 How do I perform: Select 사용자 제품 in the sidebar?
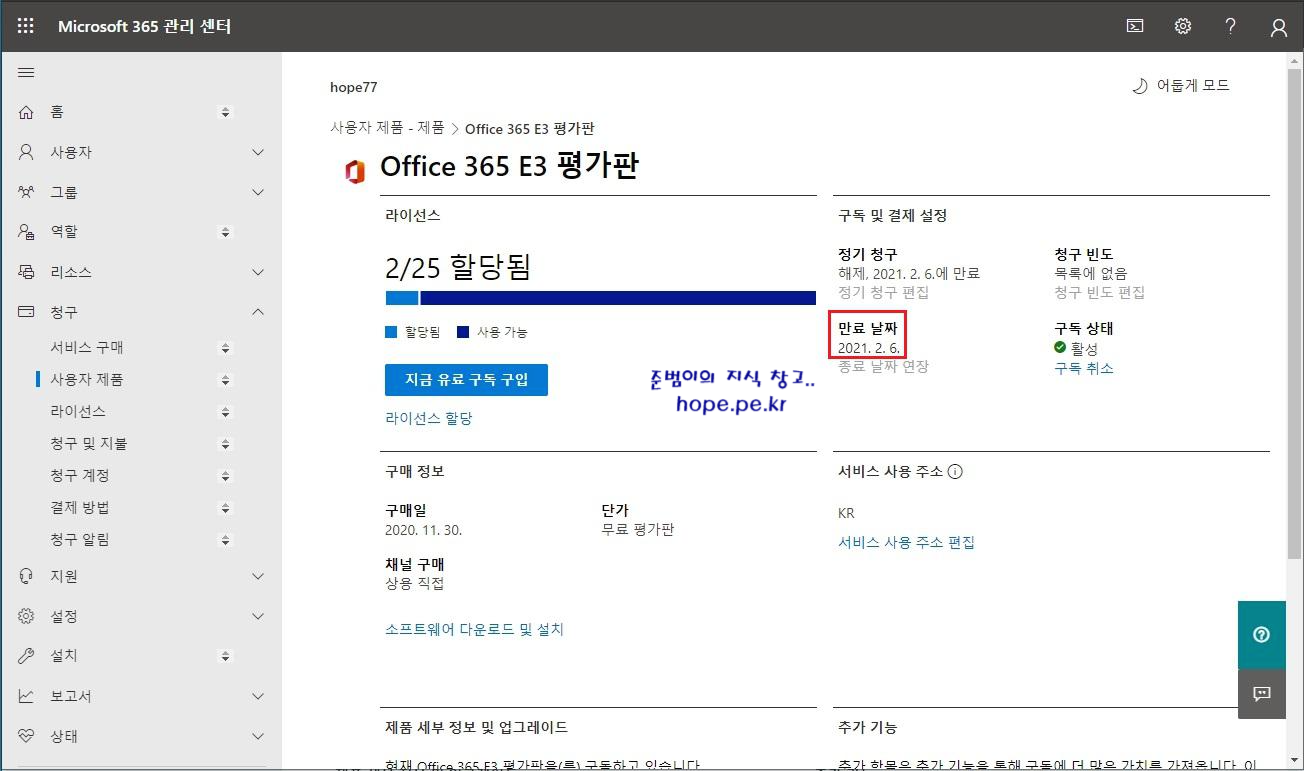coord(87,379)
